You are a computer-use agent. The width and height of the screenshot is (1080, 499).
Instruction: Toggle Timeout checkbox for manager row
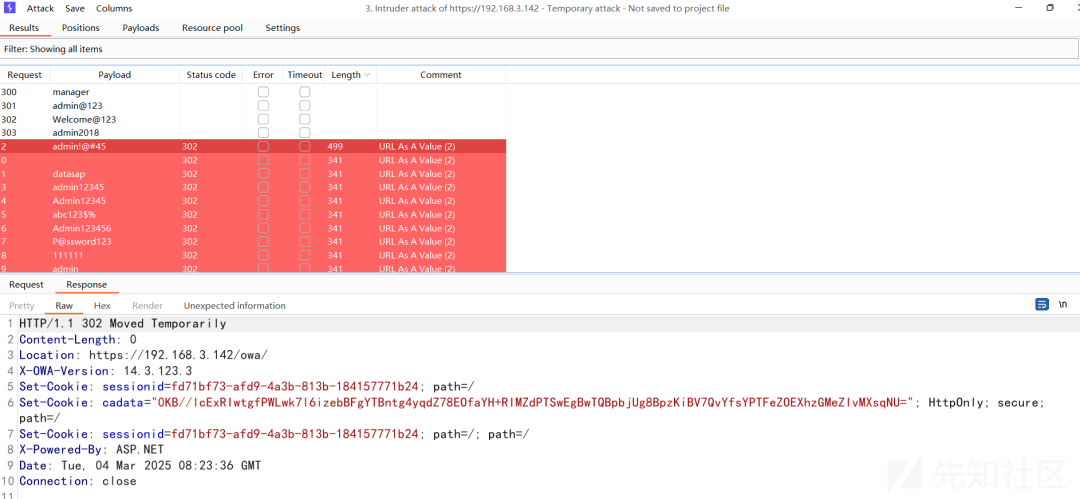[x=304, y=92]
